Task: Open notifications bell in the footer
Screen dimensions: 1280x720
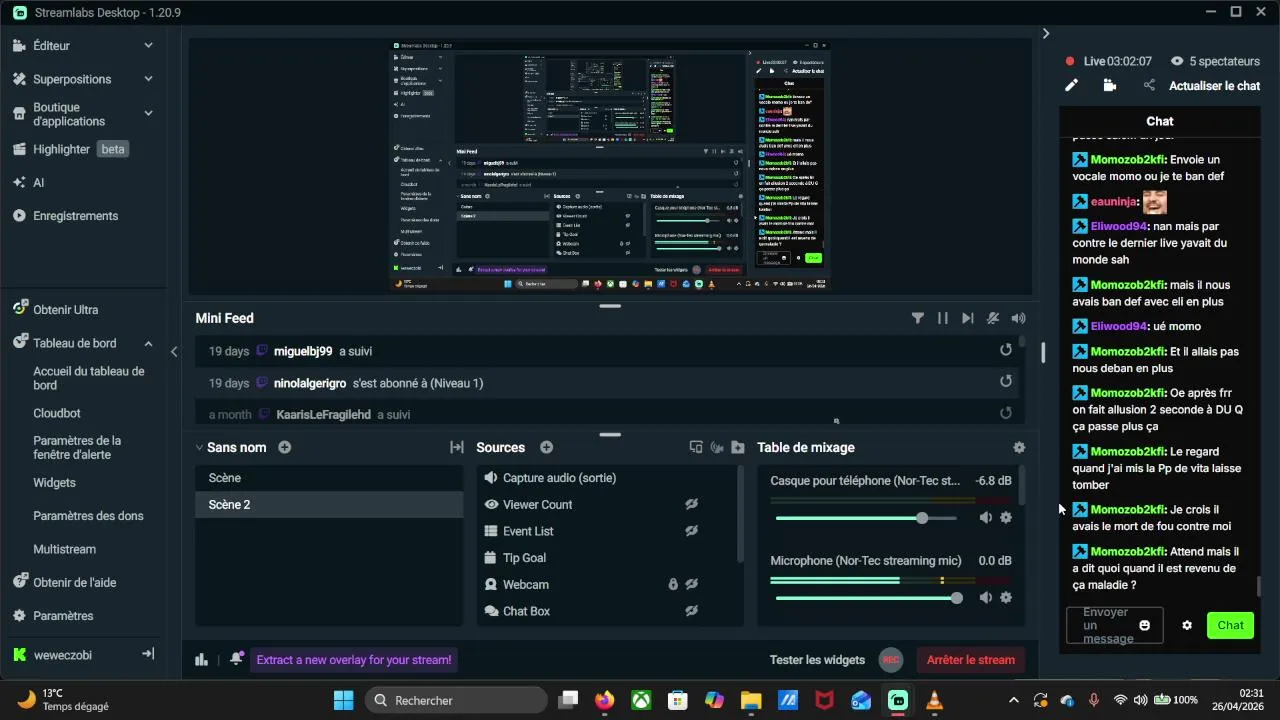Action: coord(236,659)
